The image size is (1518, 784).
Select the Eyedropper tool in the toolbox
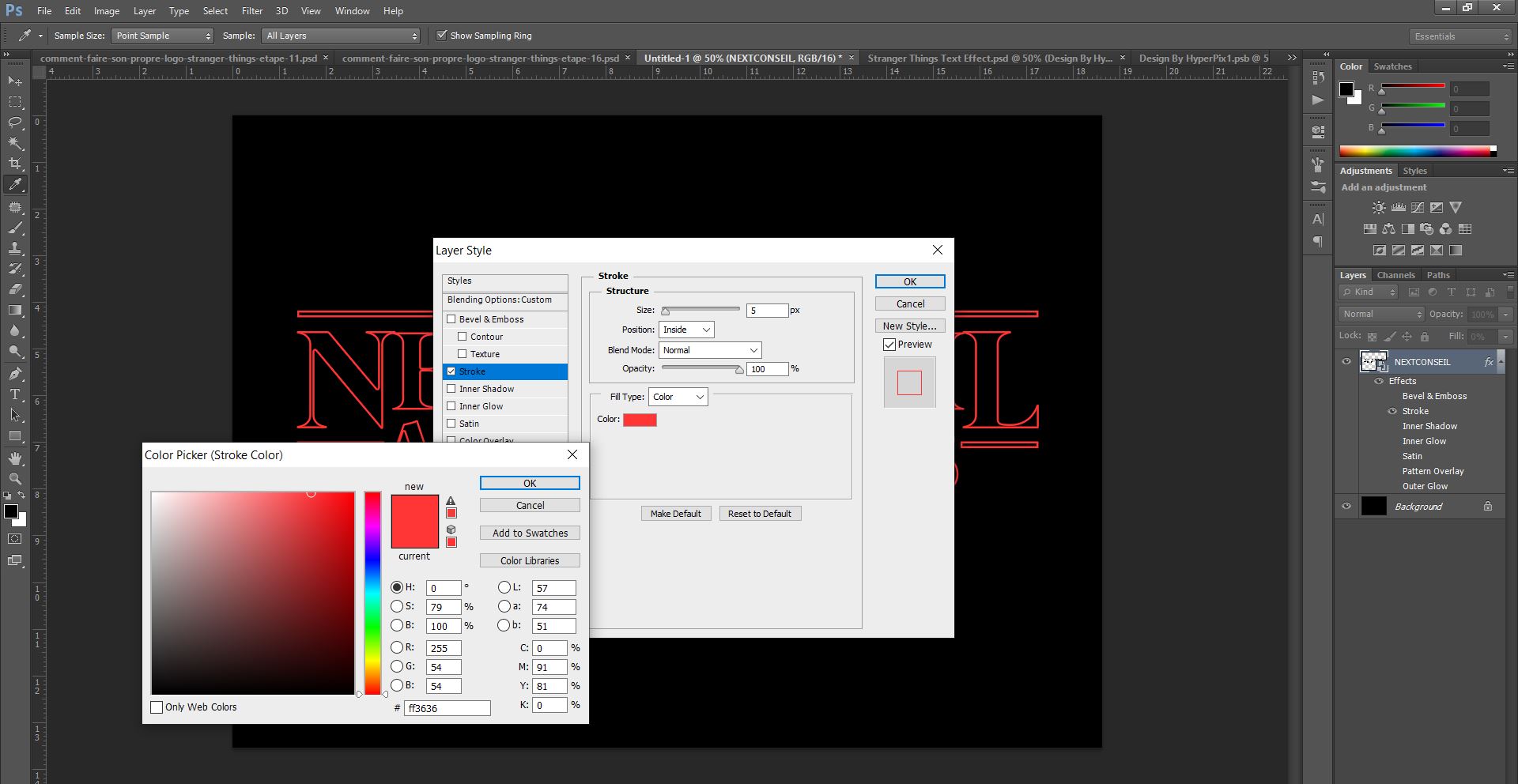(15, 185)
